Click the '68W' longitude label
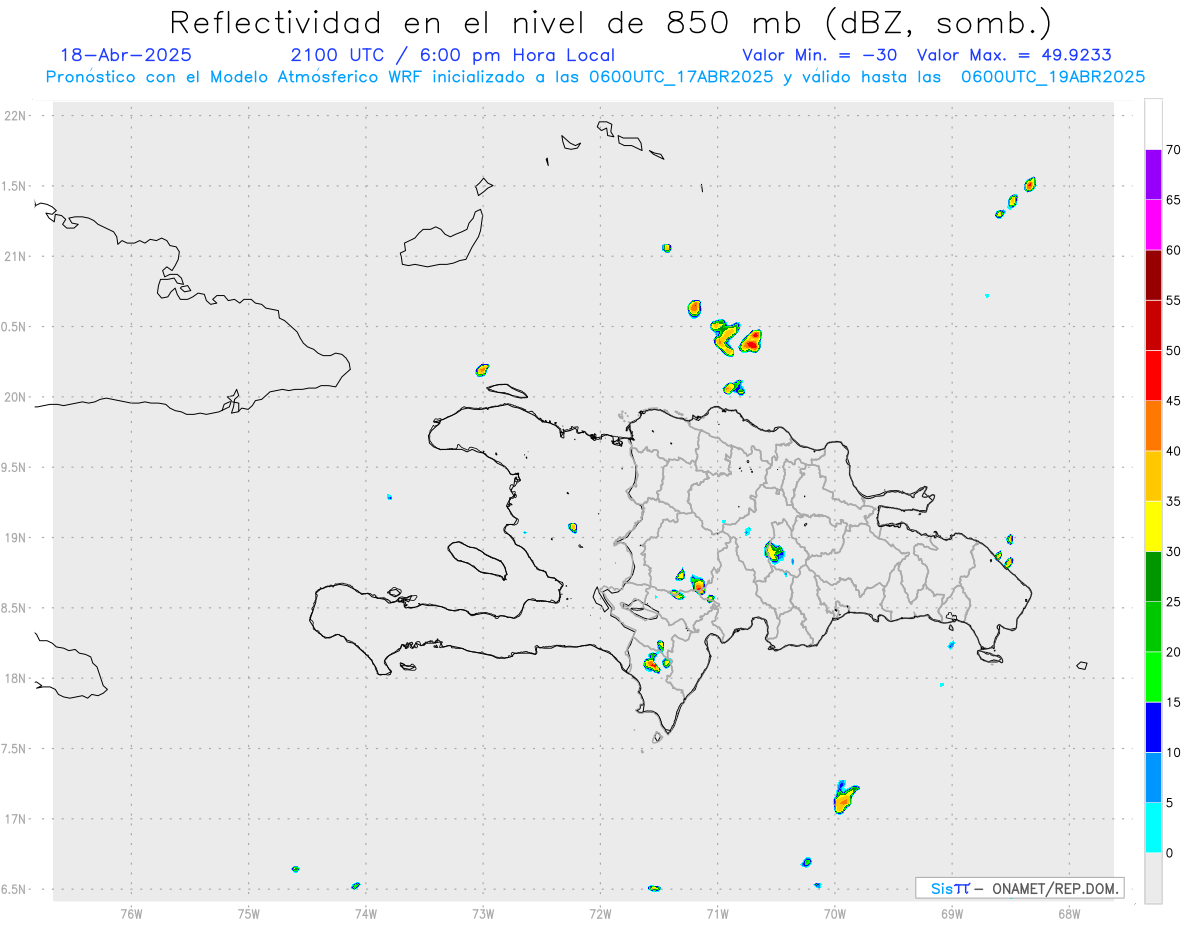Screen dimensions: 1200x927 pos(1069,913)
